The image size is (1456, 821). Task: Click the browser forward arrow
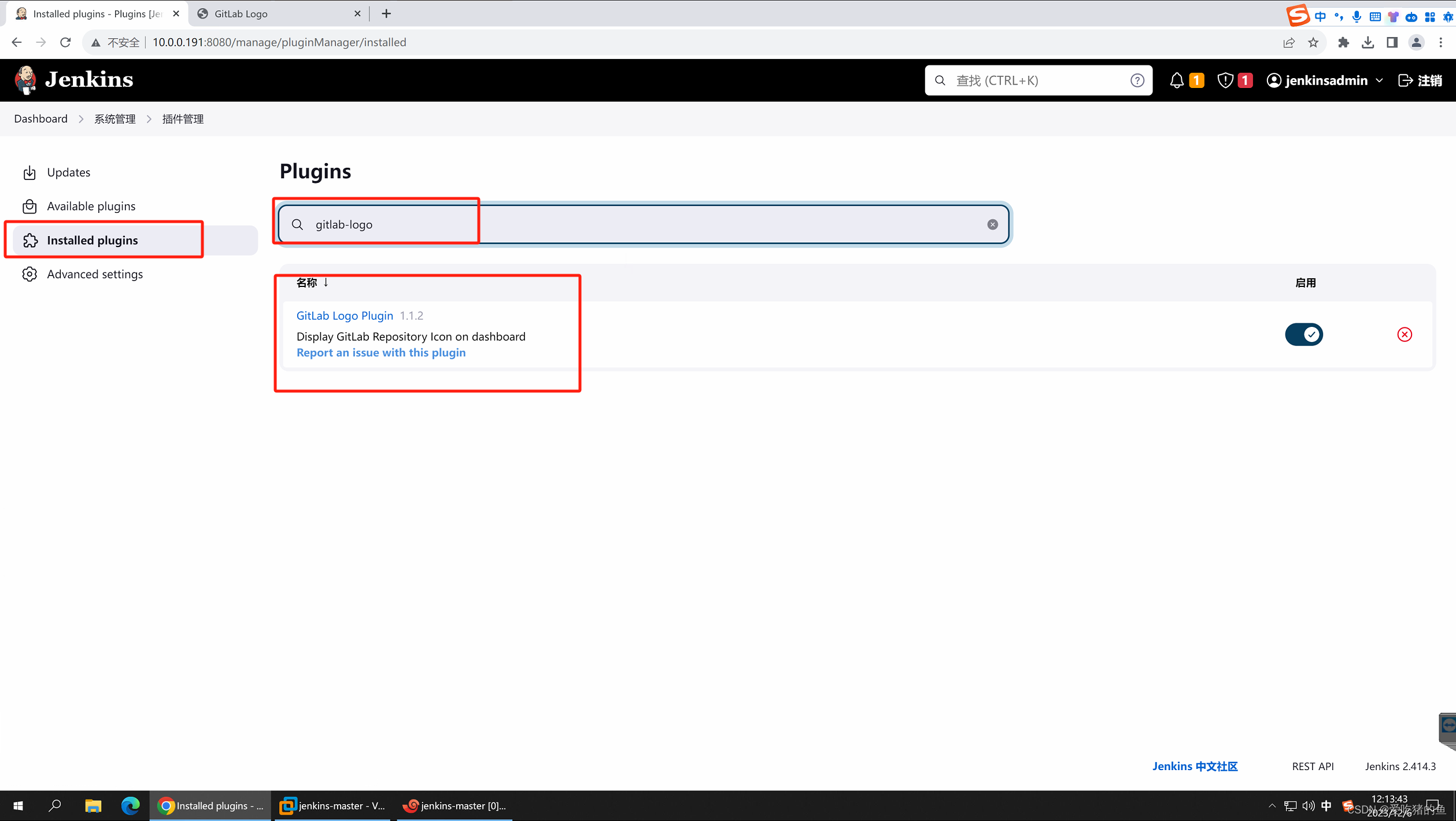point(40,42)
